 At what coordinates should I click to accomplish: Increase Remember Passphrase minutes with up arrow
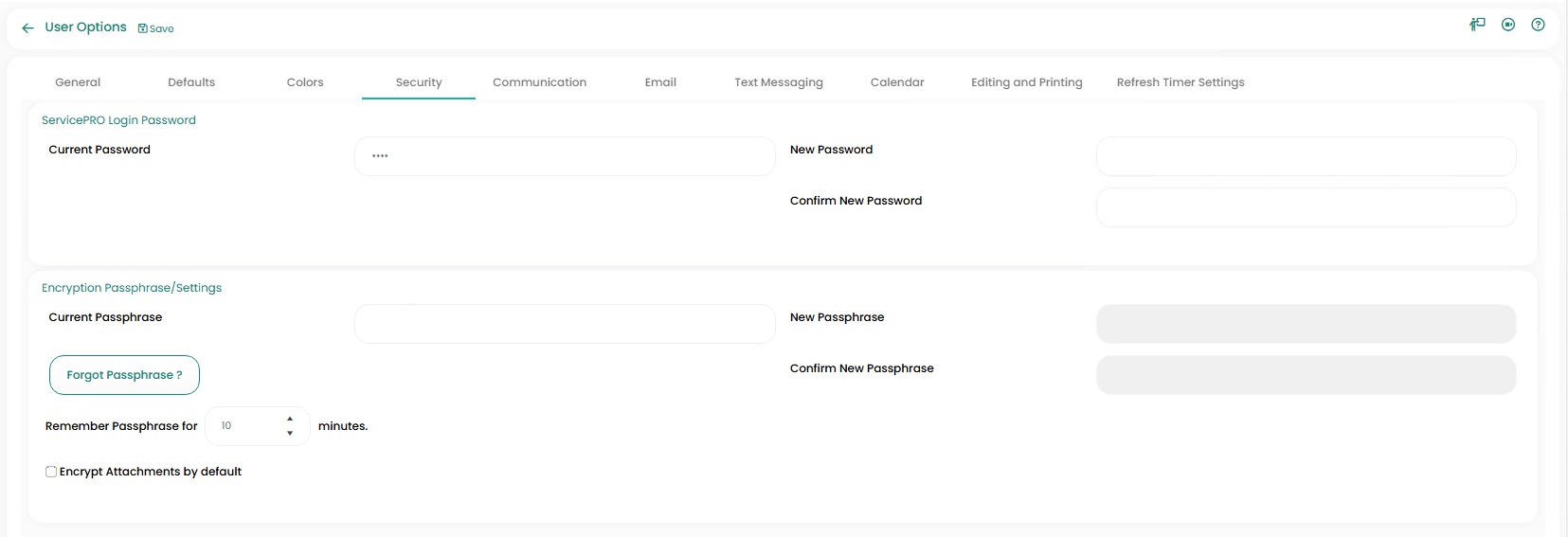(x=290, y=419)
